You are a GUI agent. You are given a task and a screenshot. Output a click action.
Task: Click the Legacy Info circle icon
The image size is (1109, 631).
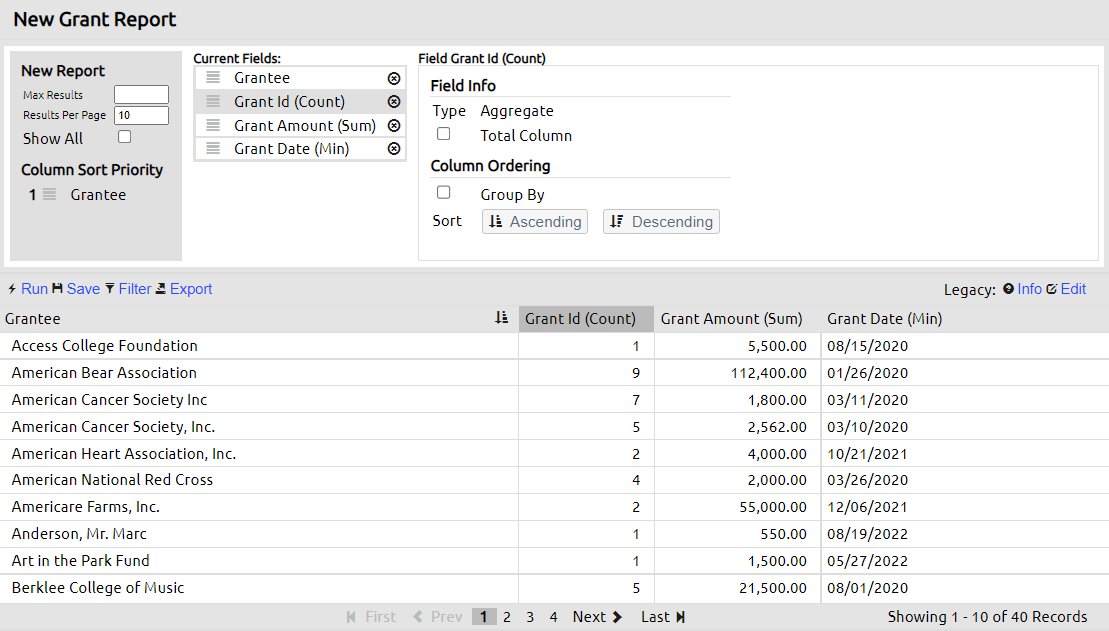1009,289
